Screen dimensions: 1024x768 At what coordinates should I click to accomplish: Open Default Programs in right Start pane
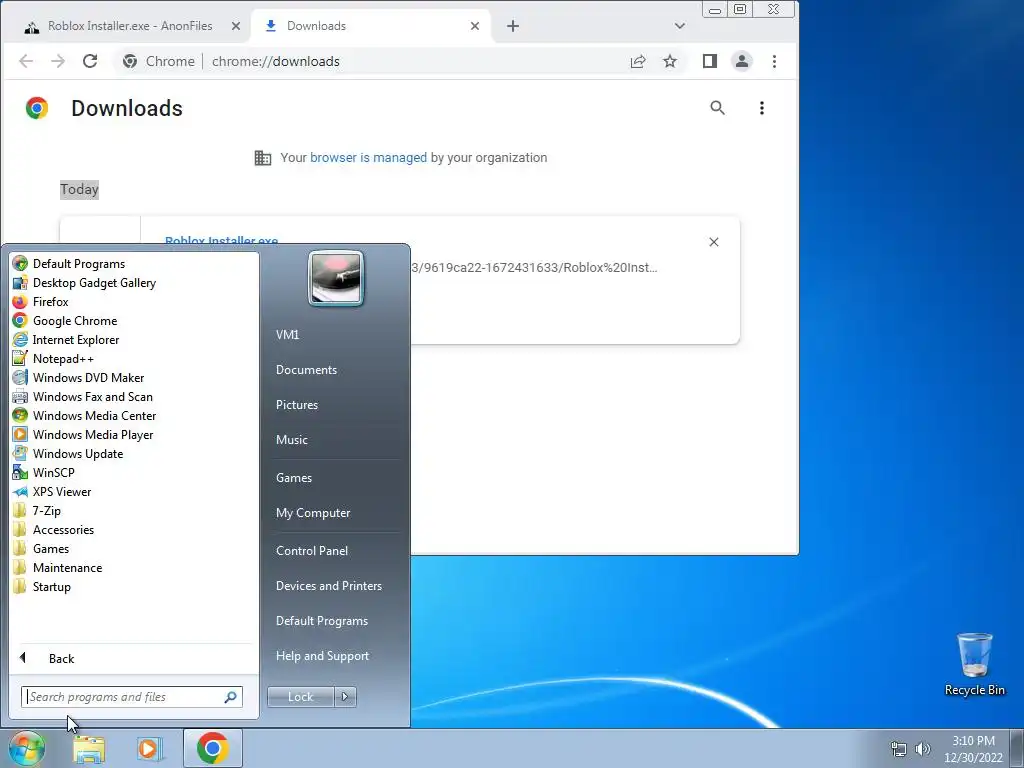click(x=322, y=621)
